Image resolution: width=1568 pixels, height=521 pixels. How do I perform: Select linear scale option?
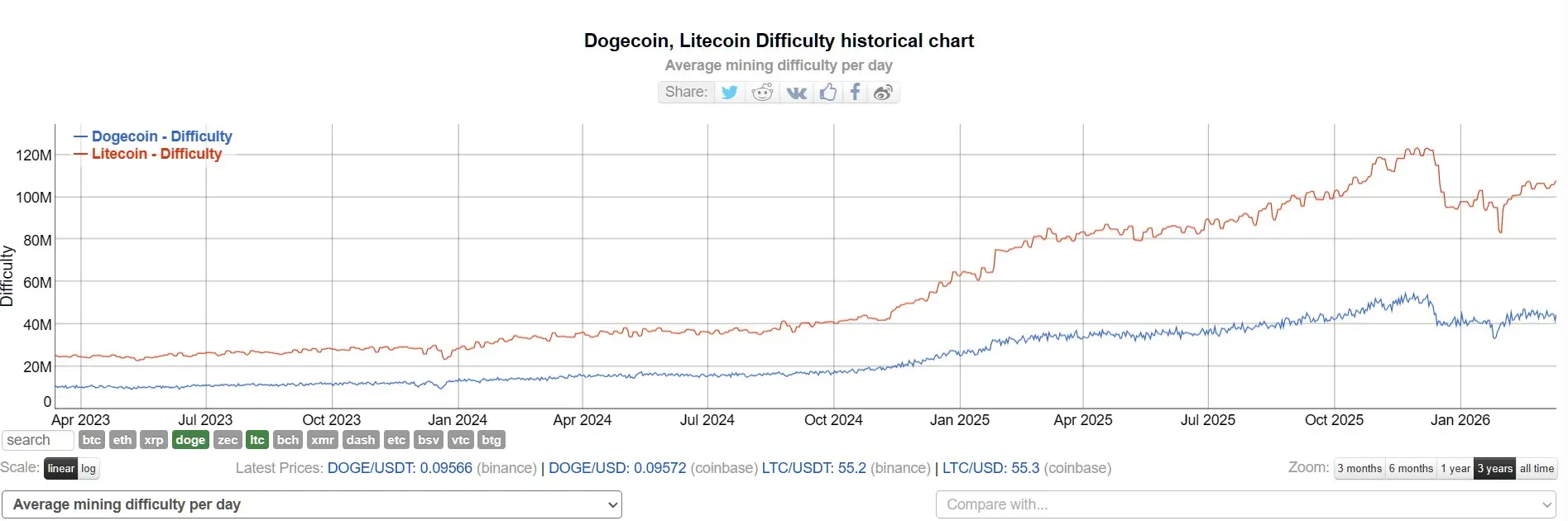(61, 468)
